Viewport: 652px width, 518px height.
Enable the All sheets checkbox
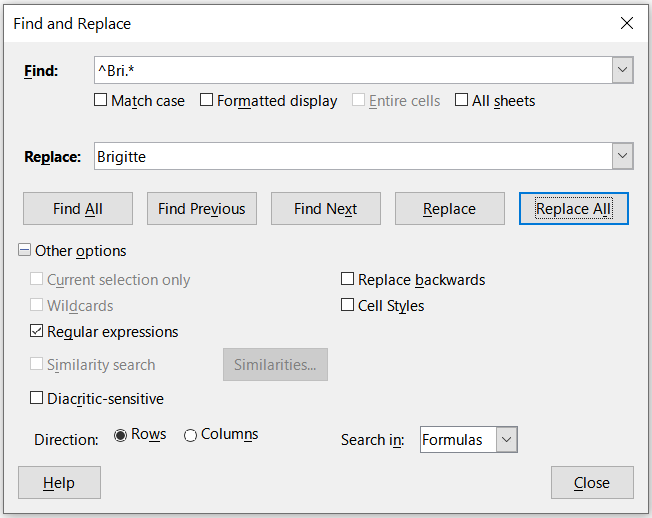(461, 100)
